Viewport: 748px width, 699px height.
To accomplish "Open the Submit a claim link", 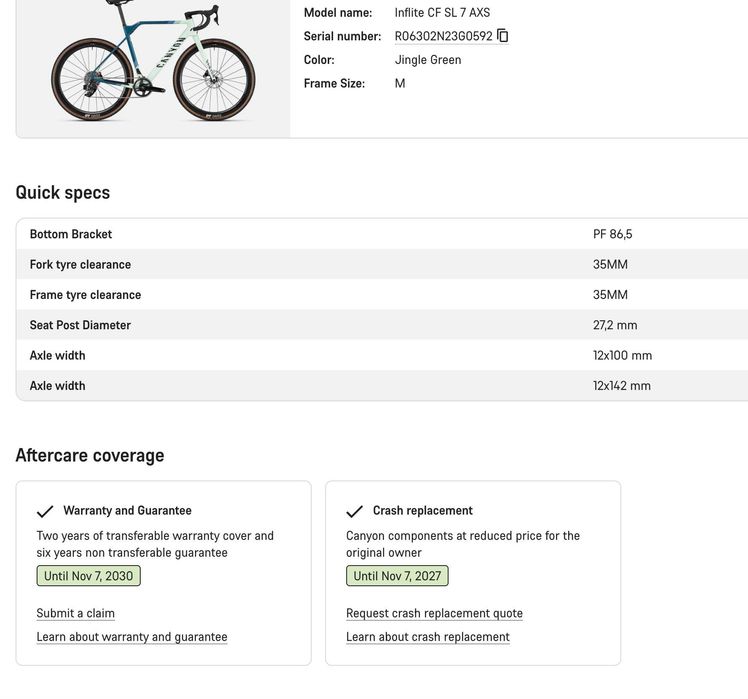I will click(75, 613).
